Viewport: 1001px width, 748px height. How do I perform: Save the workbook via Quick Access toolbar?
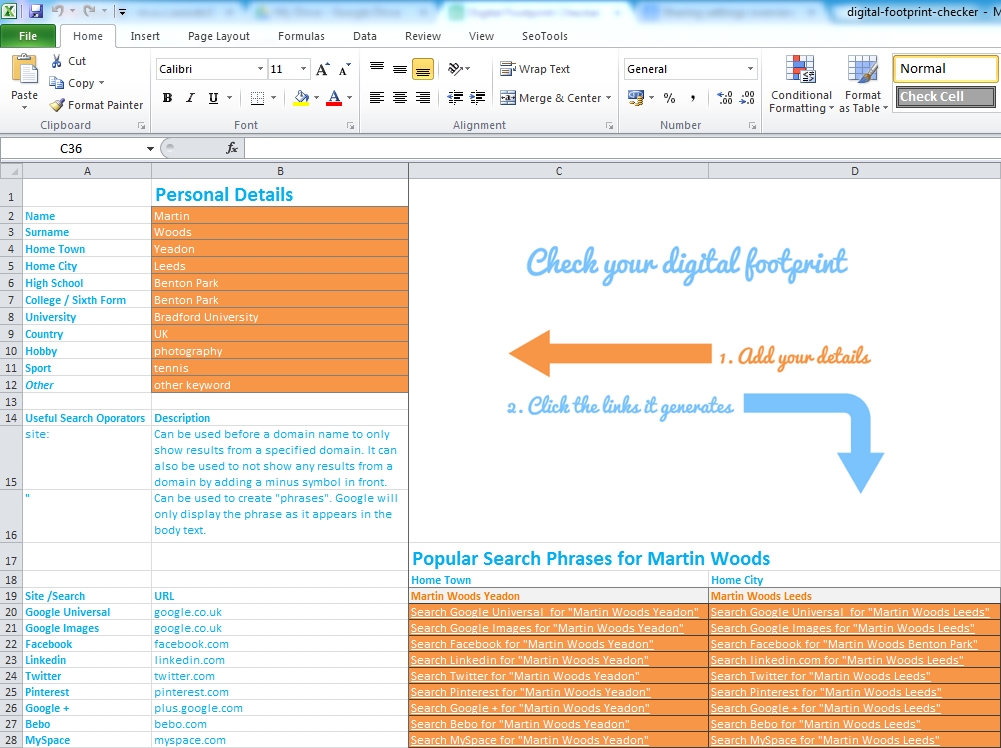[36, 11]
